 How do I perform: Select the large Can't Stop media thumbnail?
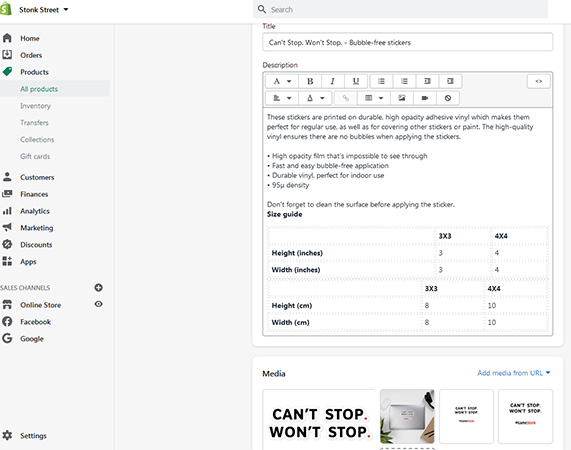(x=319, y=419)
